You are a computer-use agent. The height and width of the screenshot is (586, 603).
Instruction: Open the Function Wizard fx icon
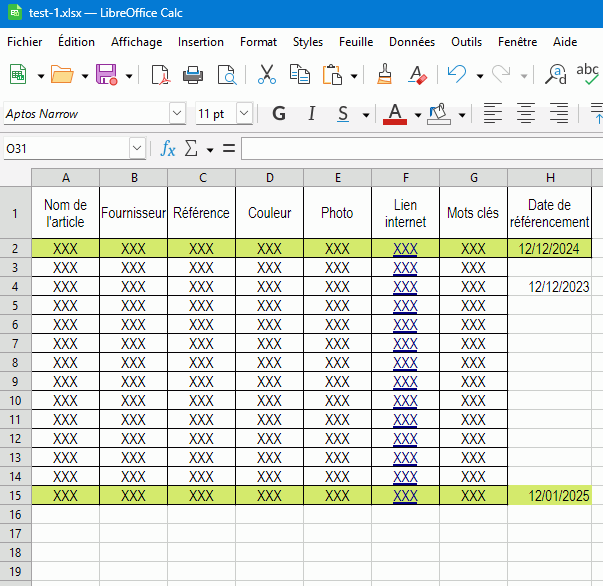pos(168,149)
